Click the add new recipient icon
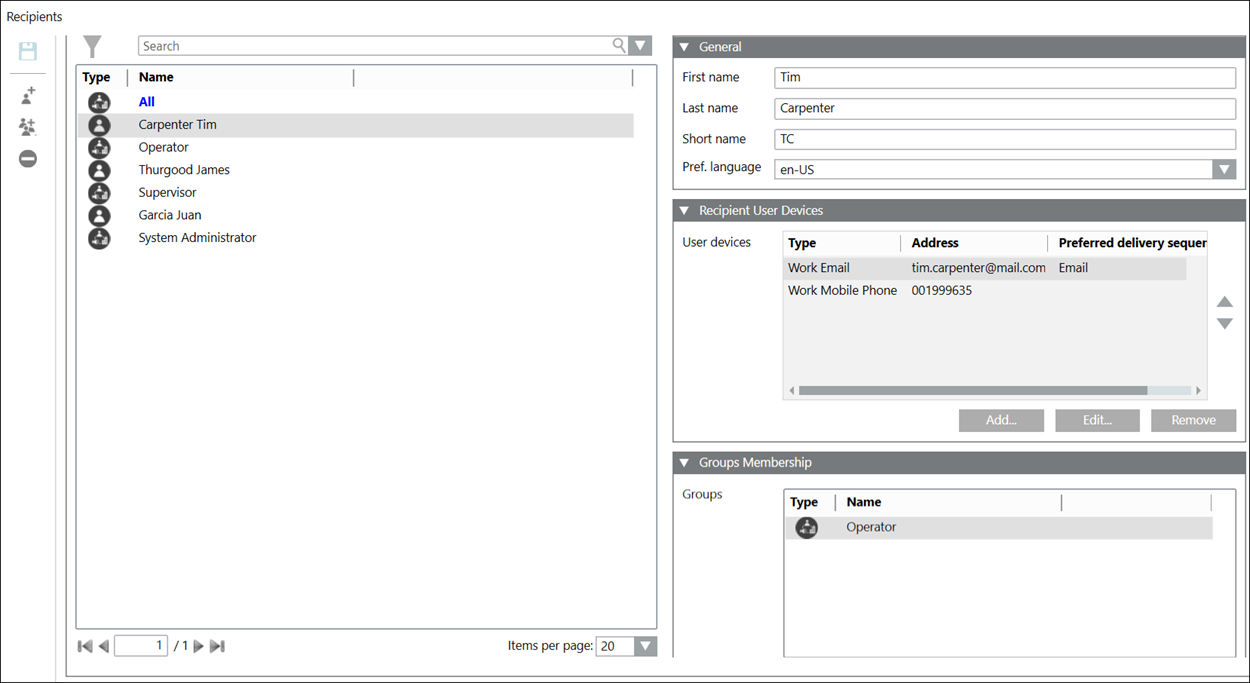This screenshot has width=1250, height=683. (x=28, y=95)
